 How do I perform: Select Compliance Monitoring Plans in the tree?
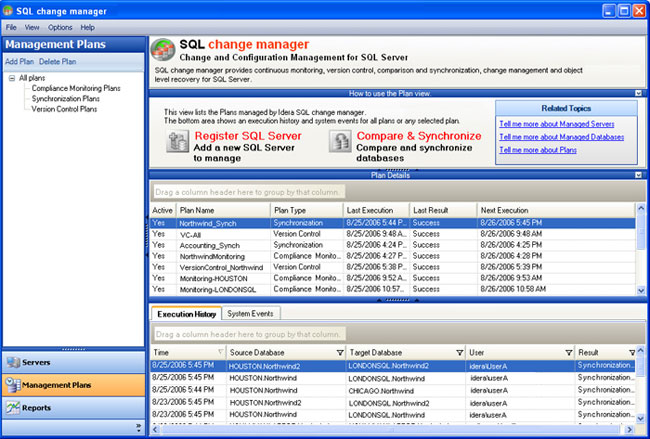click(x=76, y=88)
